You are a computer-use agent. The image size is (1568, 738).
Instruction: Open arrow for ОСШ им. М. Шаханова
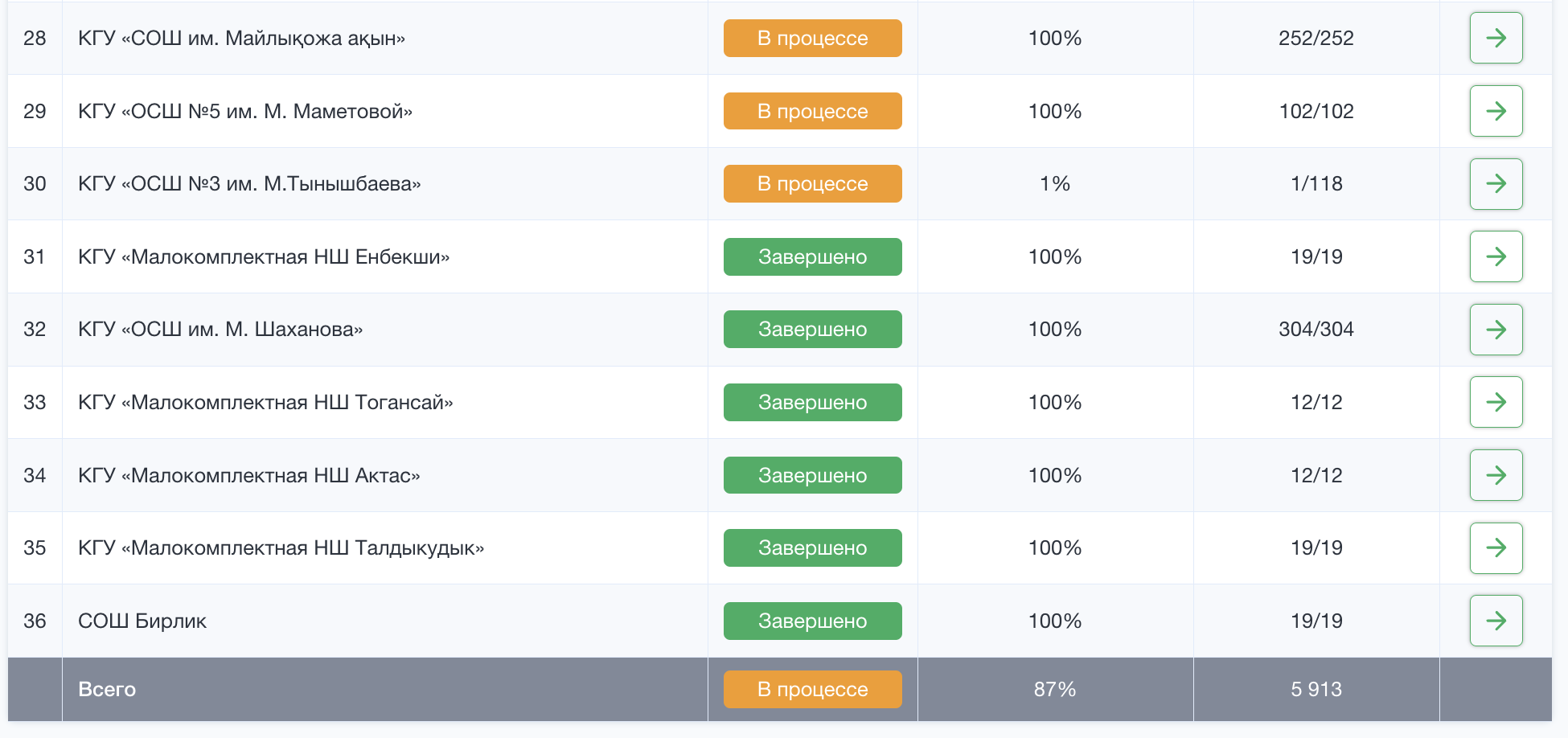1496,330
